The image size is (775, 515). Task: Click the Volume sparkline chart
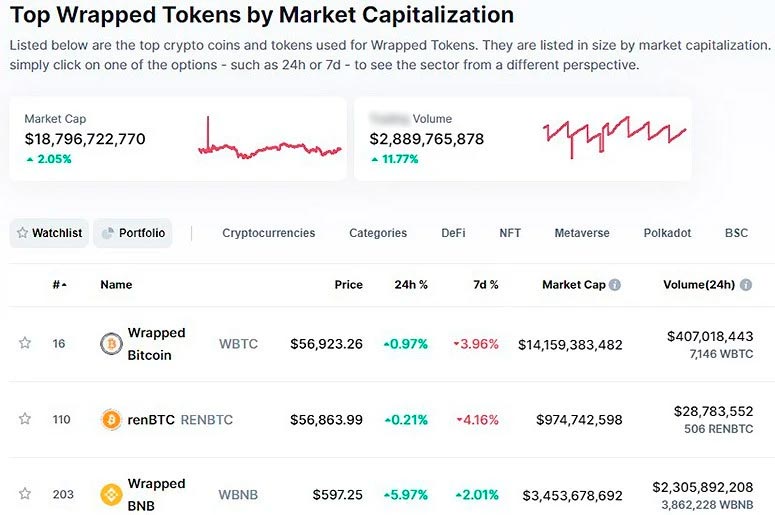pos(614,137)
